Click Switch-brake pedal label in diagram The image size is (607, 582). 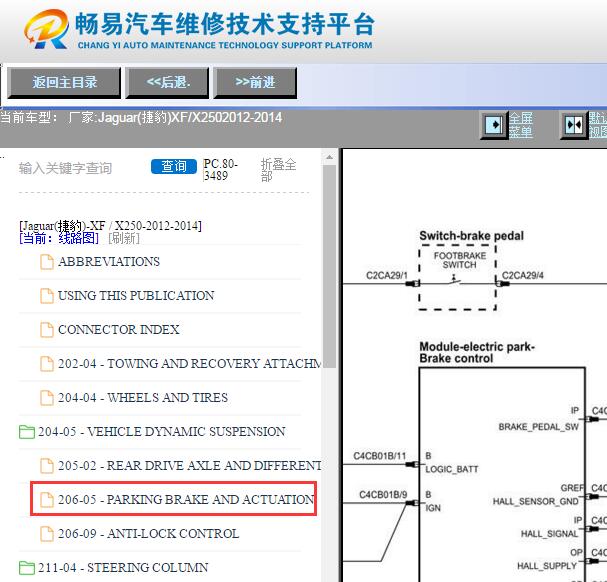click(x=471, y=236)
